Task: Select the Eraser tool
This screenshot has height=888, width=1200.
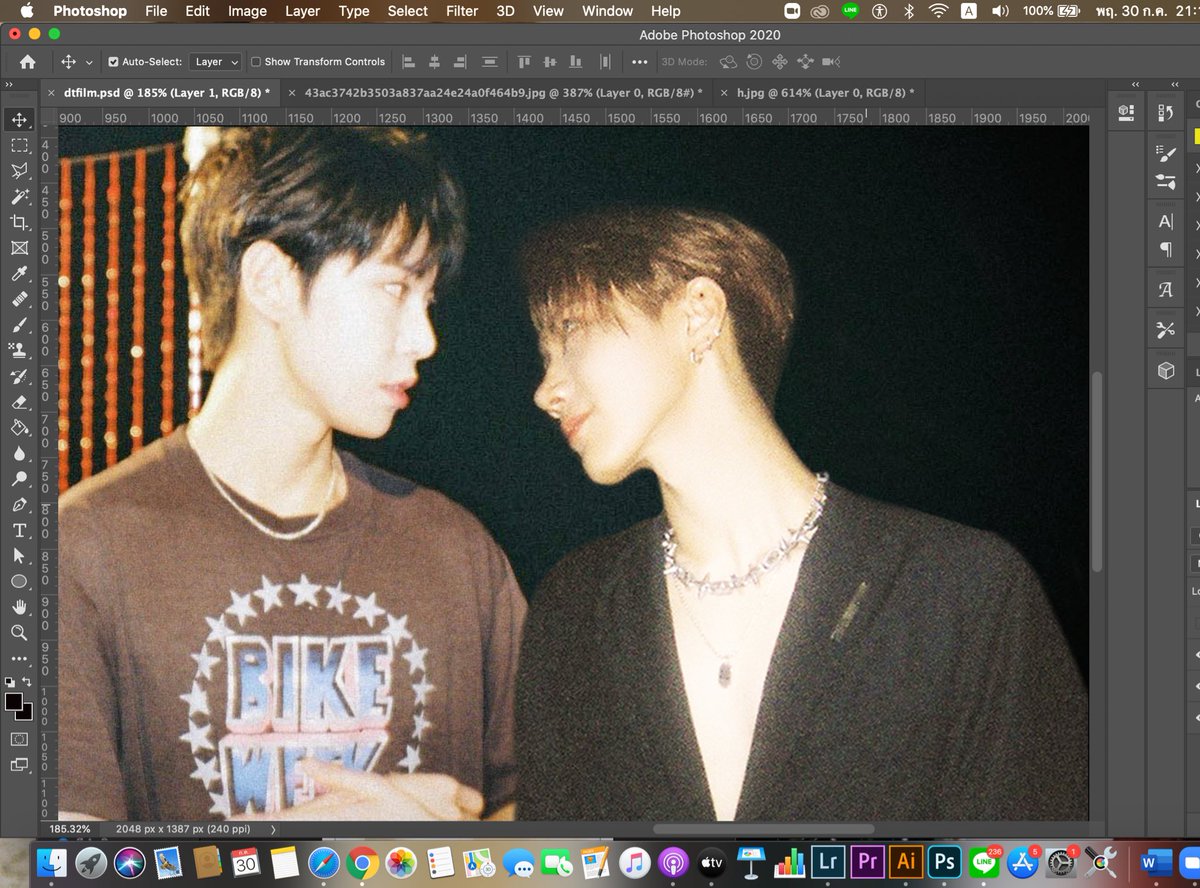Action: coord(19,402)
